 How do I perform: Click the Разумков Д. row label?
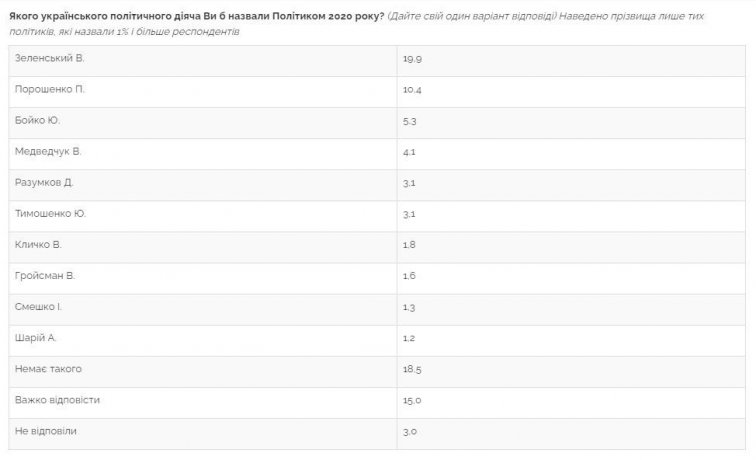[45, 183]
